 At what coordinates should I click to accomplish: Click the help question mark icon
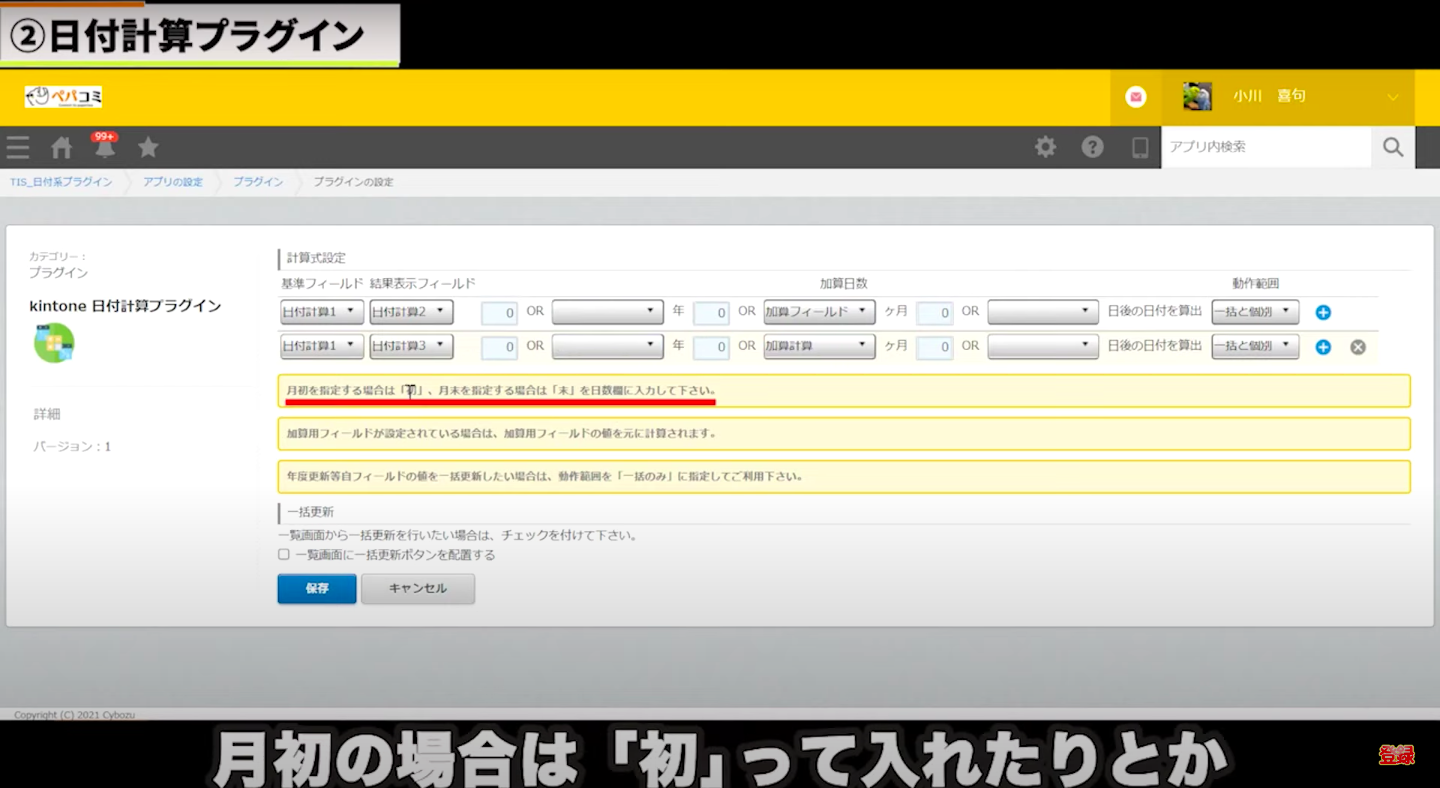coord(1092,148)
